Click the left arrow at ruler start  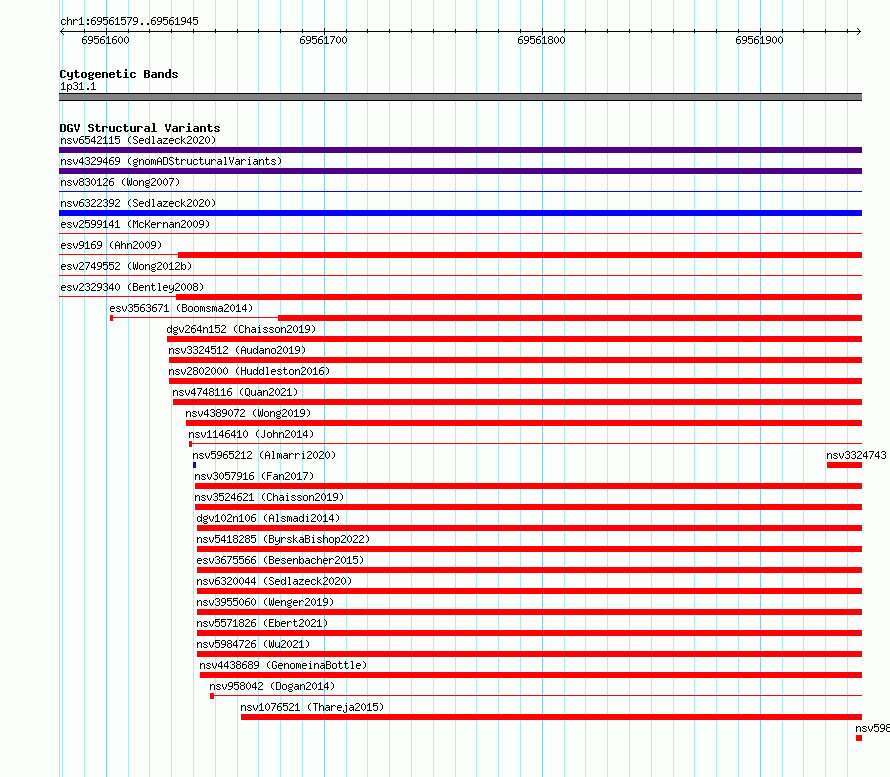(62, 31)
